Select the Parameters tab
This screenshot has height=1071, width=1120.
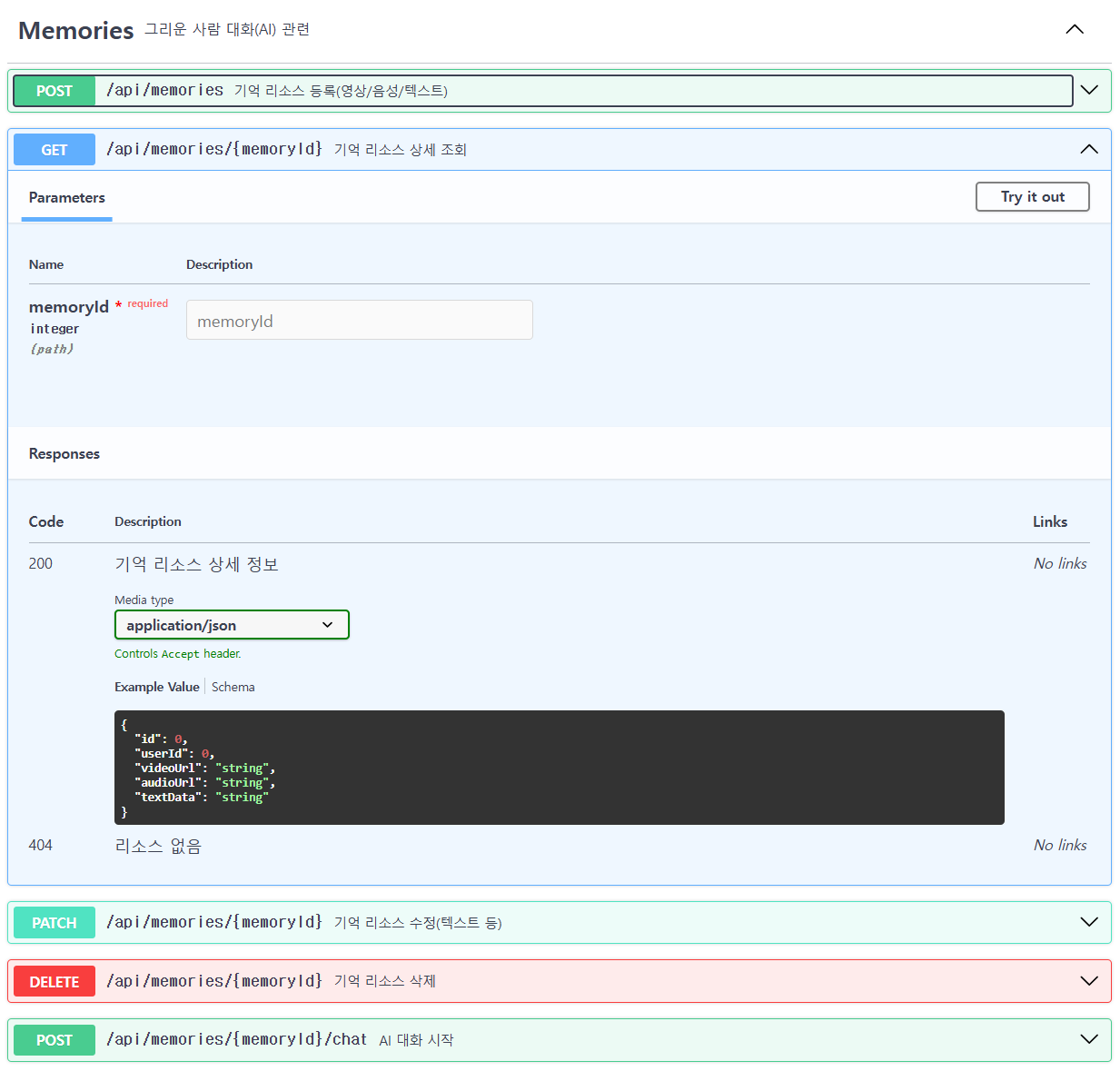pyautogui.click(x=67, y=198)
